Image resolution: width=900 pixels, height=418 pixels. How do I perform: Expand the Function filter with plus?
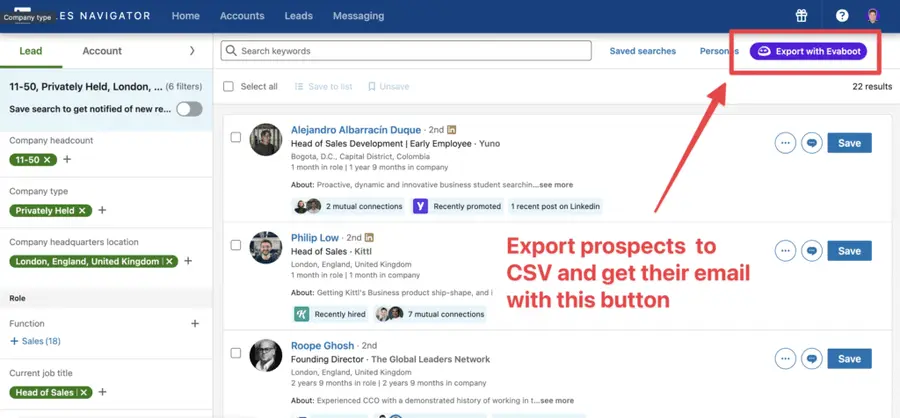(x=195, y=324)
